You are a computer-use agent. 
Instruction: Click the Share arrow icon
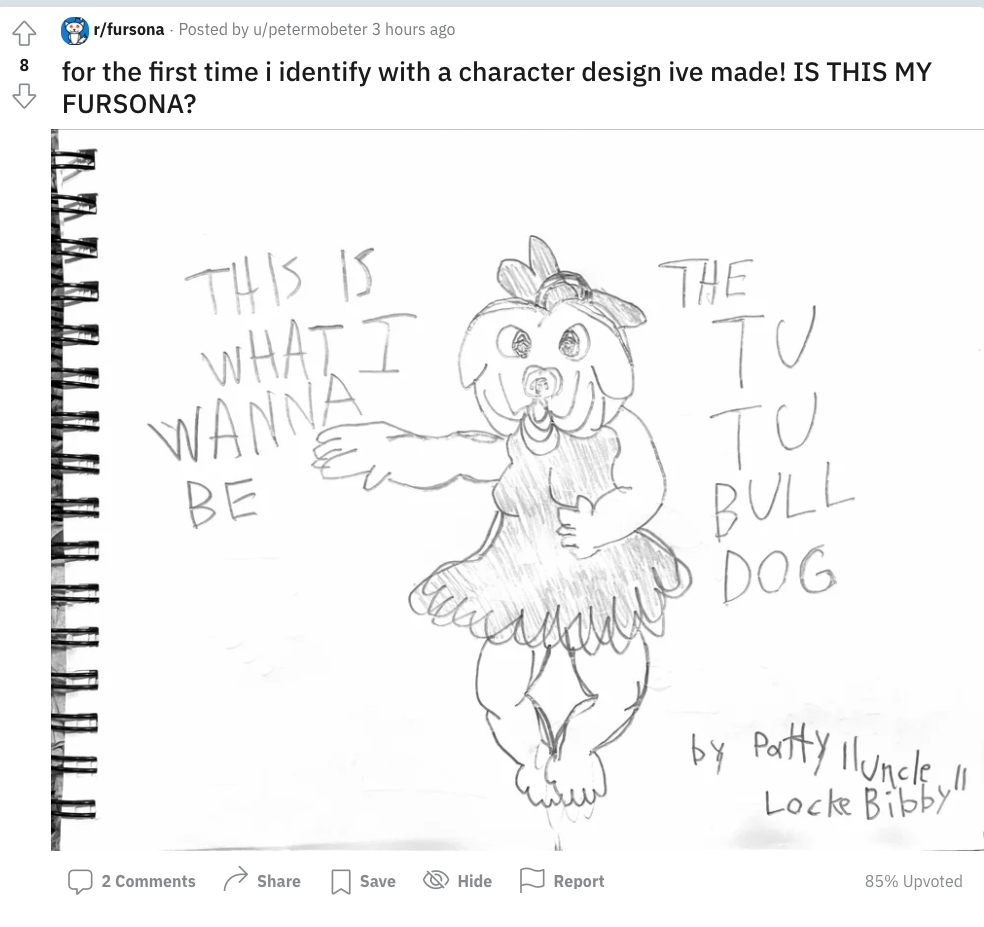236,880
